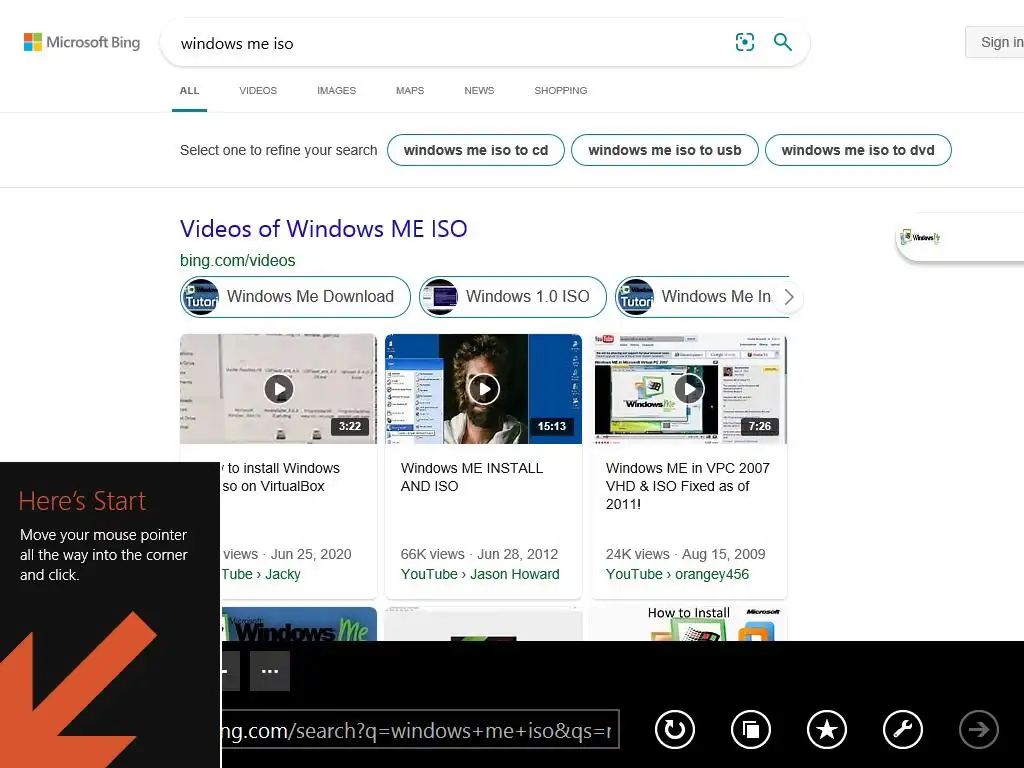The image size is (1024, 768).
Task: Switch to the IMAGES tab
Action: tap(336, 91)
